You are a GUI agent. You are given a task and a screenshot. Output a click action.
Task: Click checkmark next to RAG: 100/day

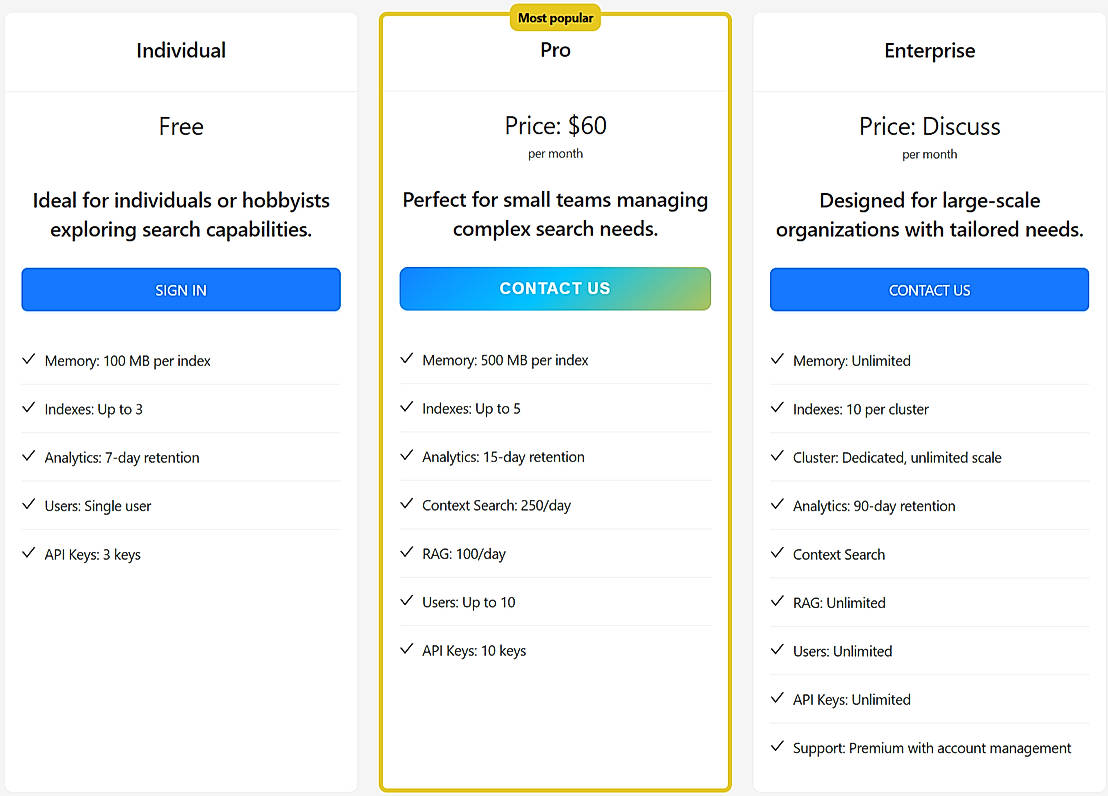click(406, 553)
